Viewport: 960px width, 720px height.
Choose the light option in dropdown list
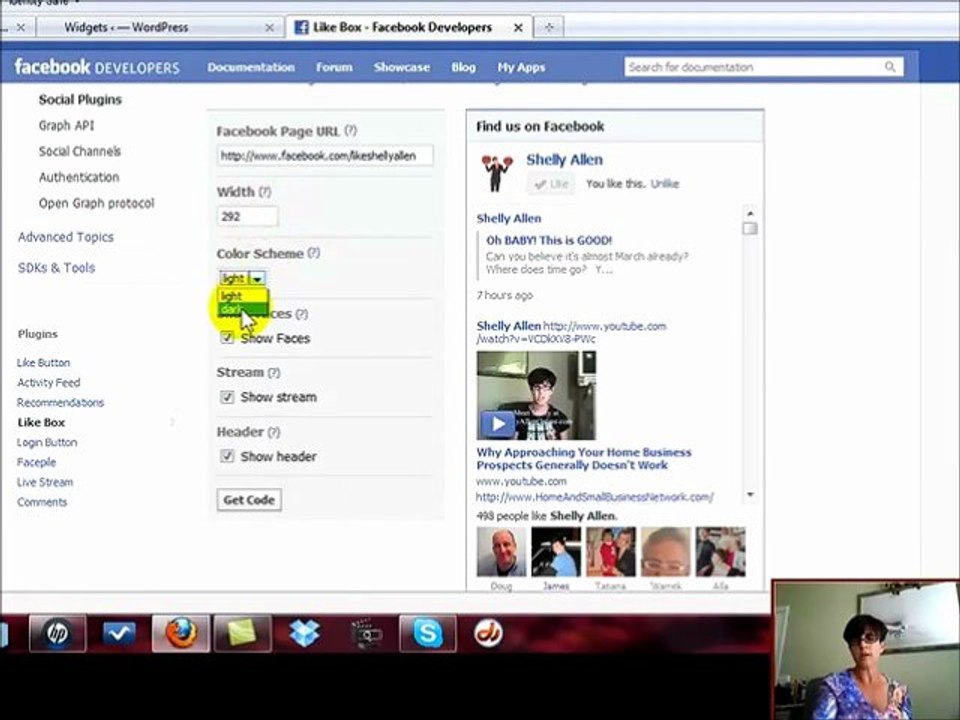pos(243,296)
